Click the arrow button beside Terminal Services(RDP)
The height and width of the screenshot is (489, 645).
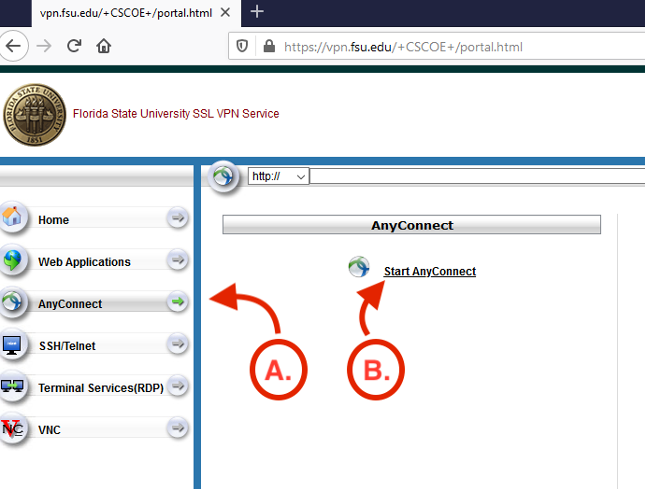point(177,386)
